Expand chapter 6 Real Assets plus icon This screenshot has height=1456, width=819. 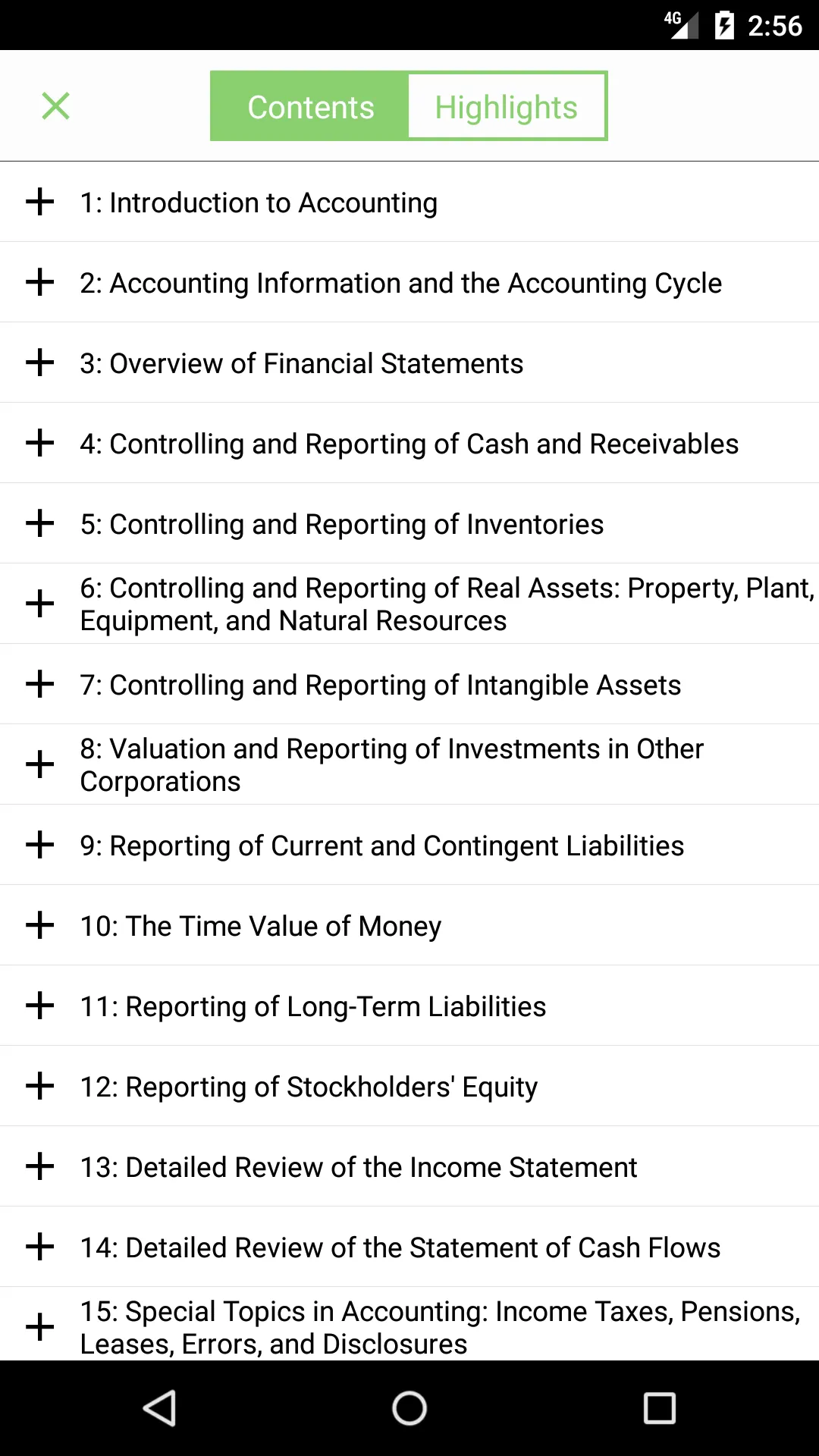(x=39, y=604)
